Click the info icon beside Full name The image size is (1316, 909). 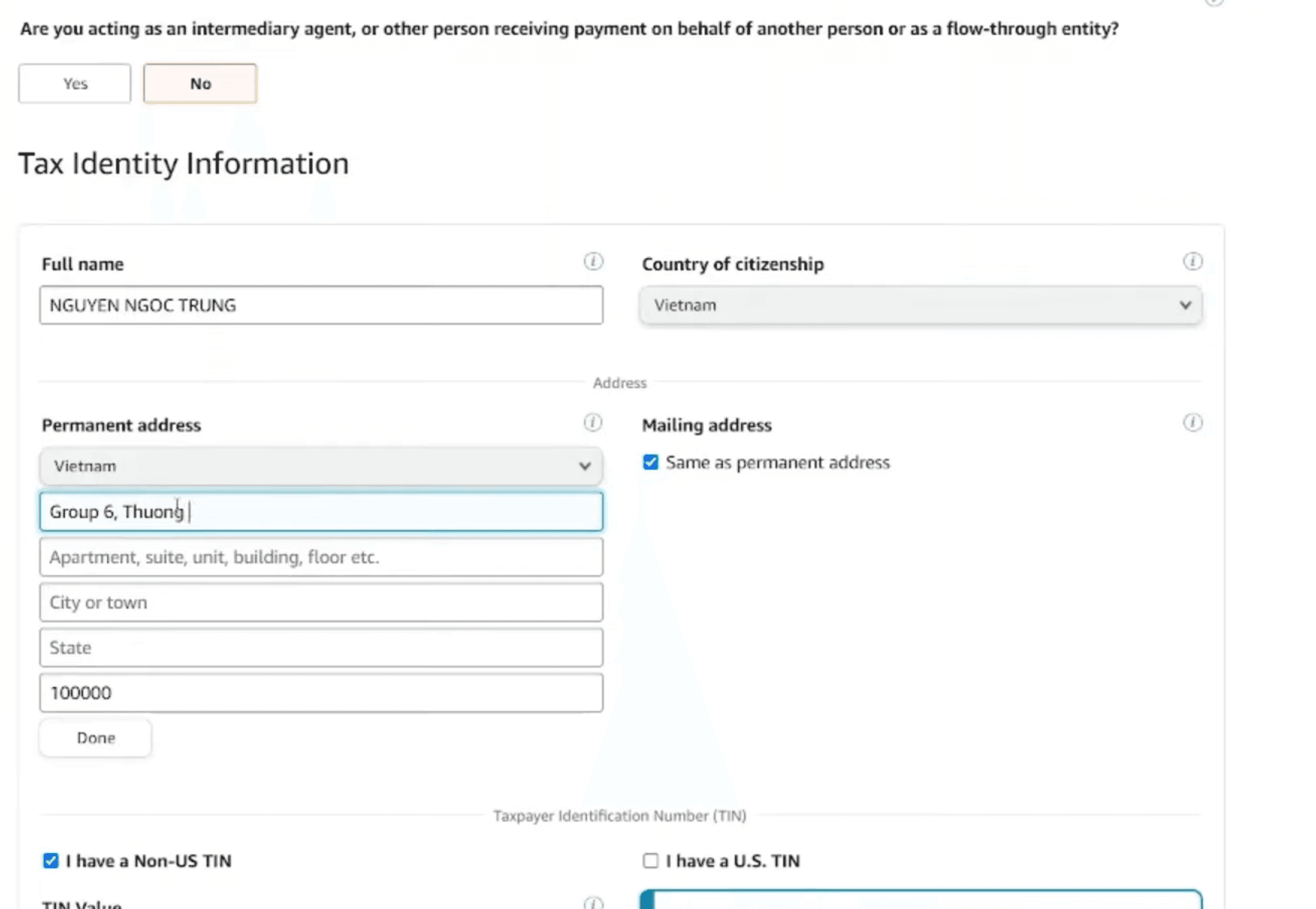pos(593,261)
